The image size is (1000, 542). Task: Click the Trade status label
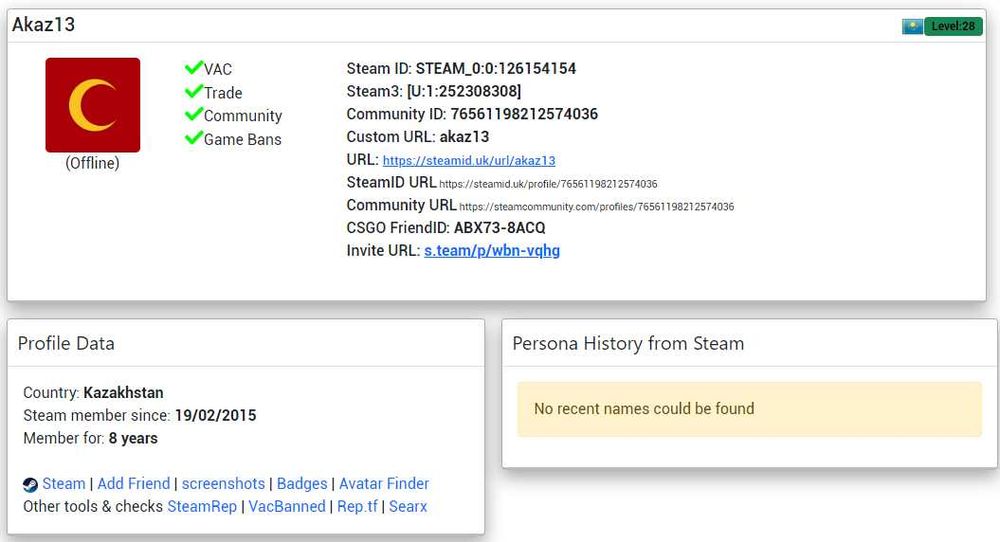coord(223,92)
